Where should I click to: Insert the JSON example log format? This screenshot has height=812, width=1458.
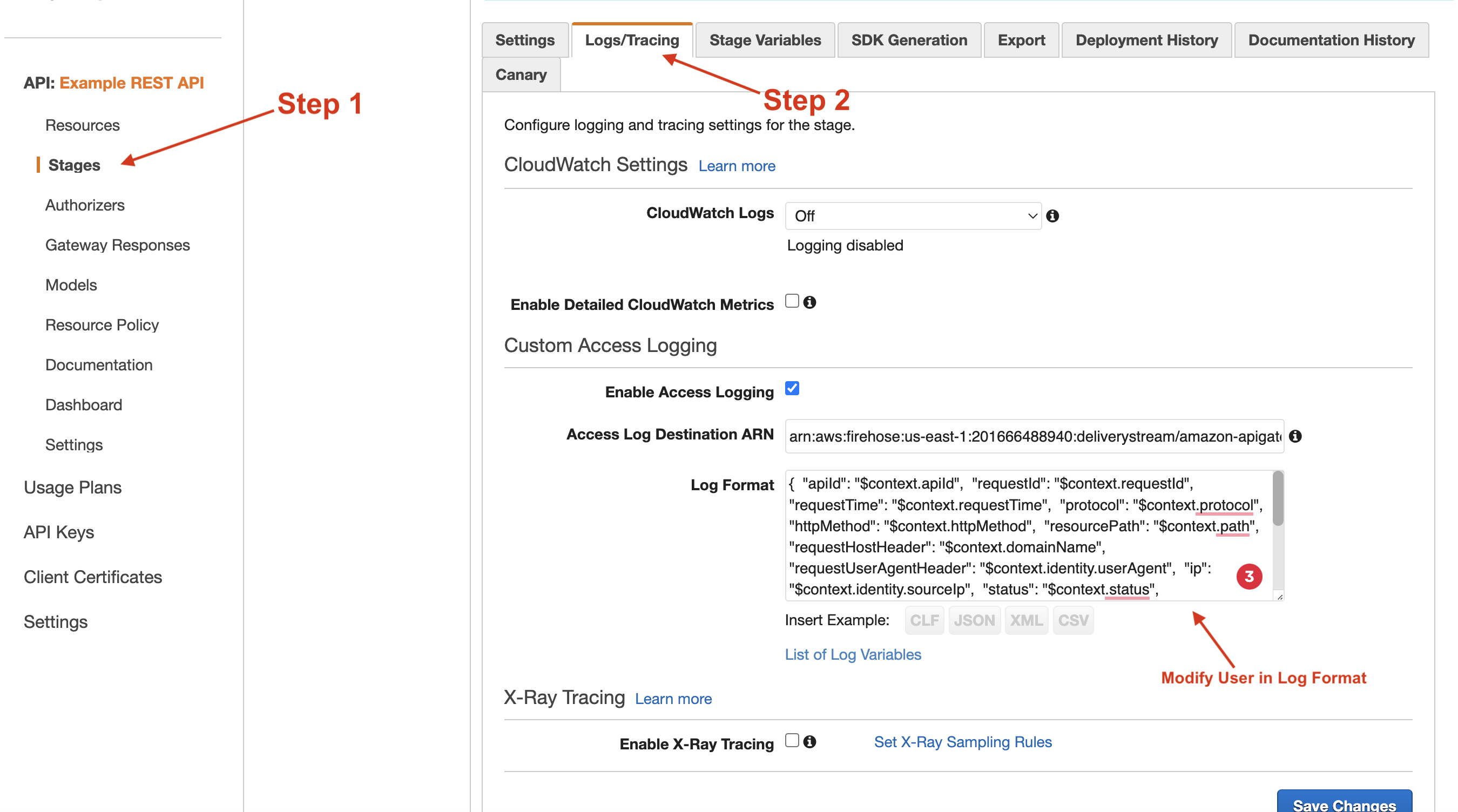(x=974, y=620)
